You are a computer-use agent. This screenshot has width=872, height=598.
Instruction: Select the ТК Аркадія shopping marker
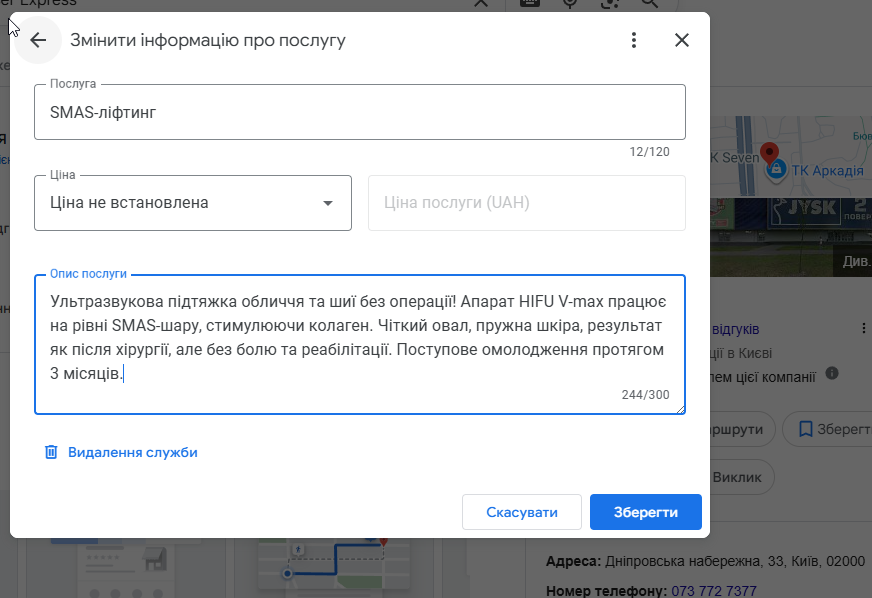(x=776, y=170)
